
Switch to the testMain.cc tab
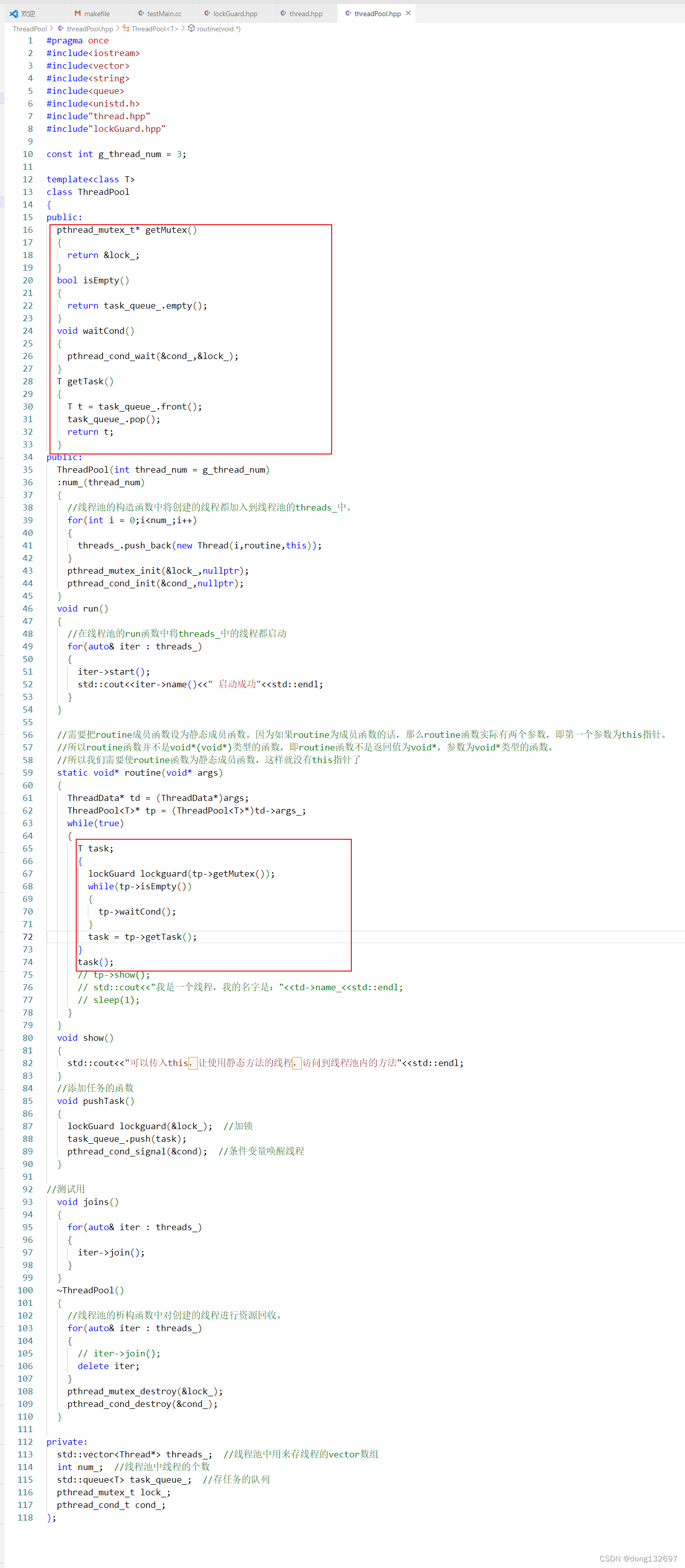(164, 14)
